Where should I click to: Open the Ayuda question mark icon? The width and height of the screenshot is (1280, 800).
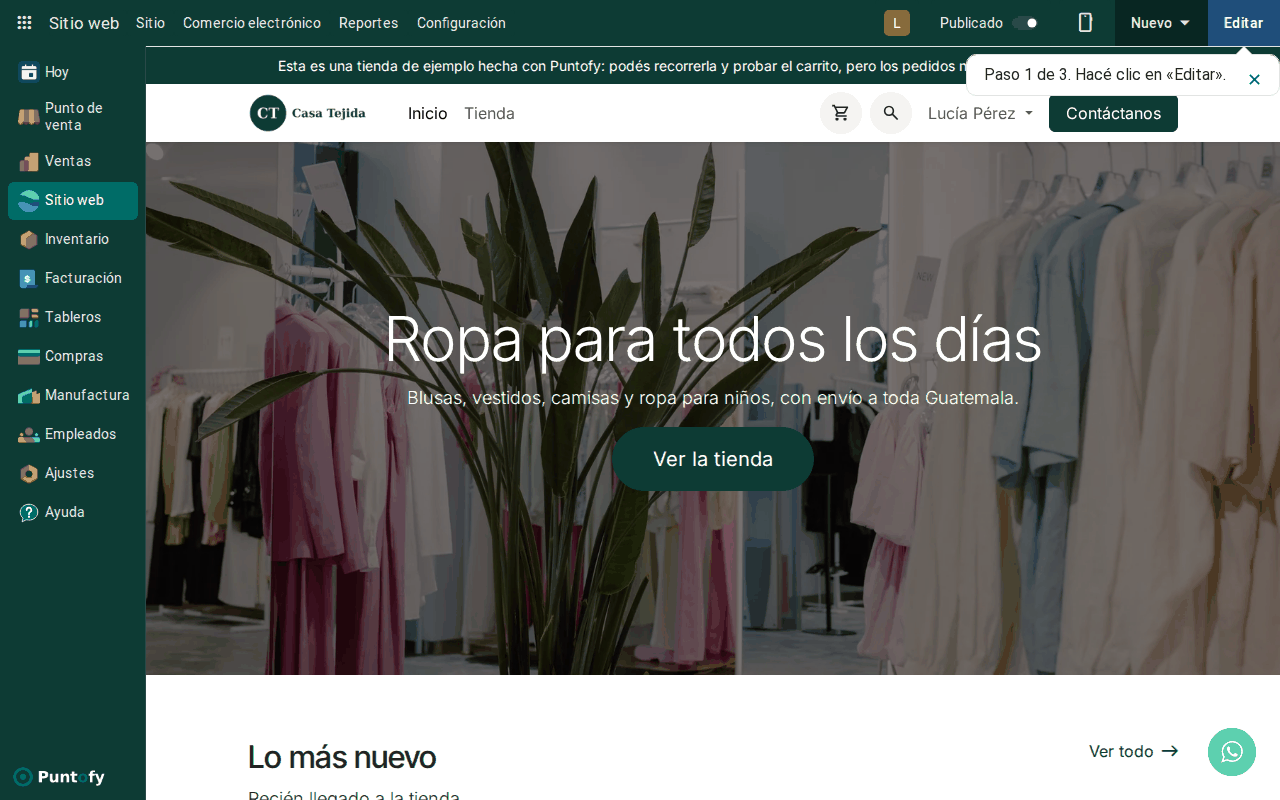(29, 512)
